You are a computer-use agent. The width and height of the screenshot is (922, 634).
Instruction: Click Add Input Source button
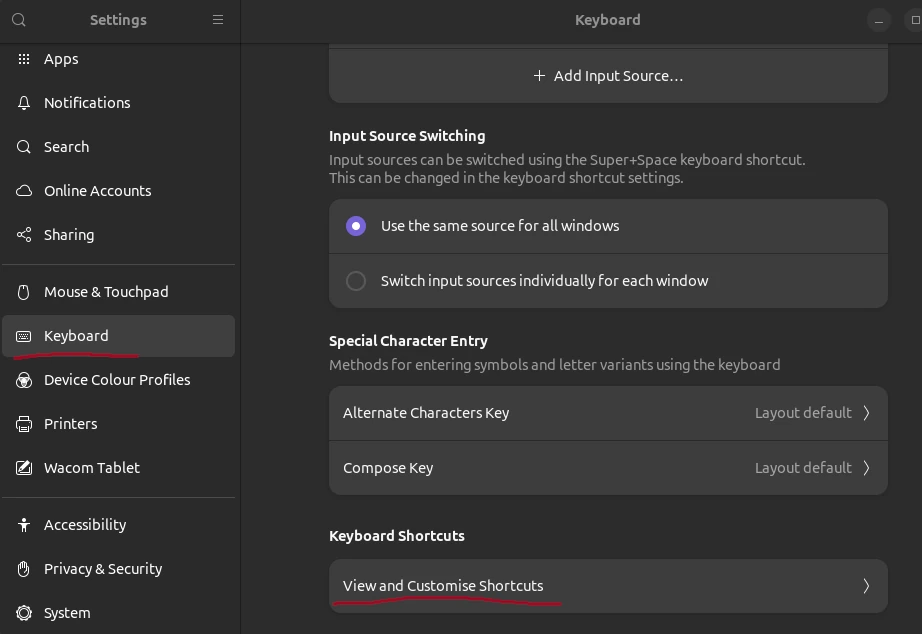point(608,76)
